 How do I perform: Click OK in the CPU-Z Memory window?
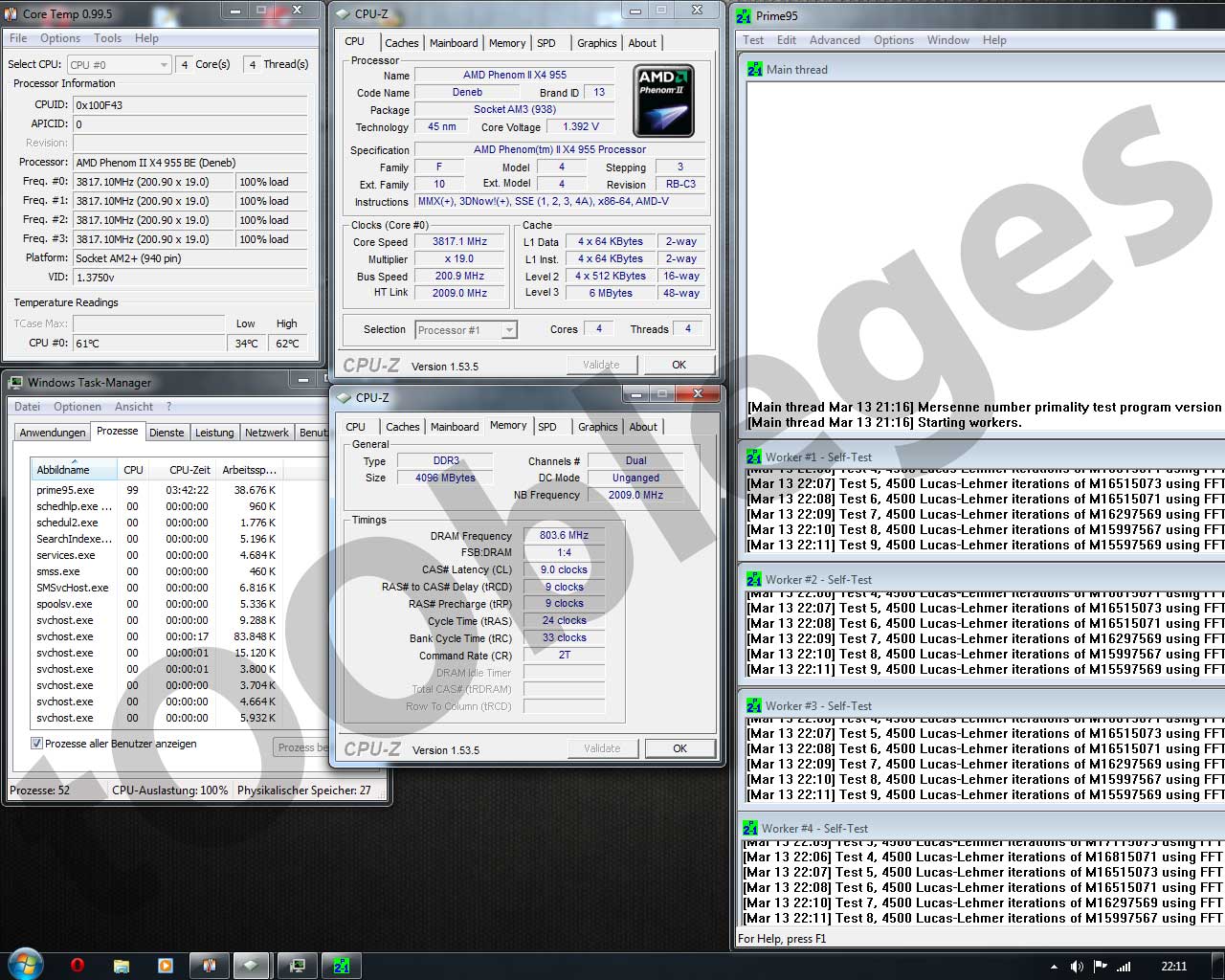(680, 748)
